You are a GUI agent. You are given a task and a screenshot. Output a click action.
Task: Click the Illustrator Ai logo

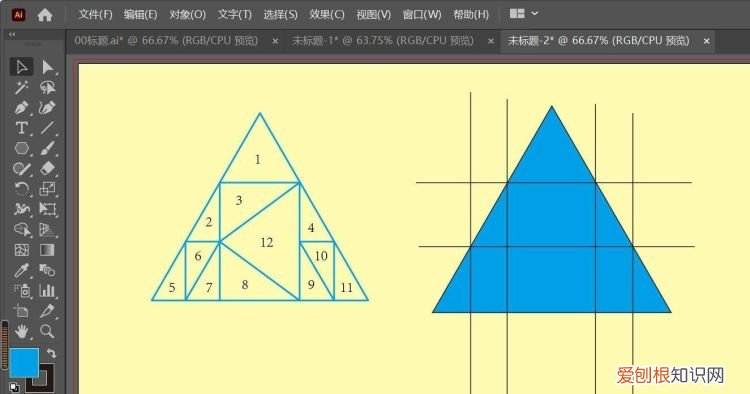pyautogui.click(x=19, y=15)
